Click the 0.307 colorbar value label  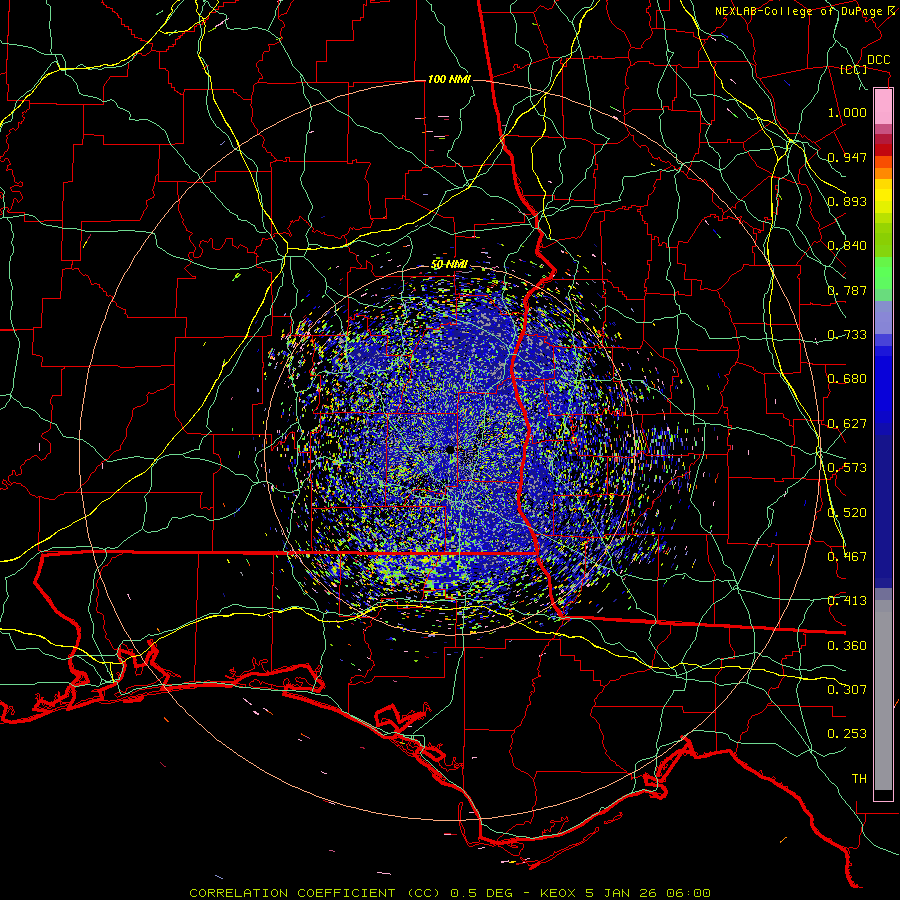(847, 690)
